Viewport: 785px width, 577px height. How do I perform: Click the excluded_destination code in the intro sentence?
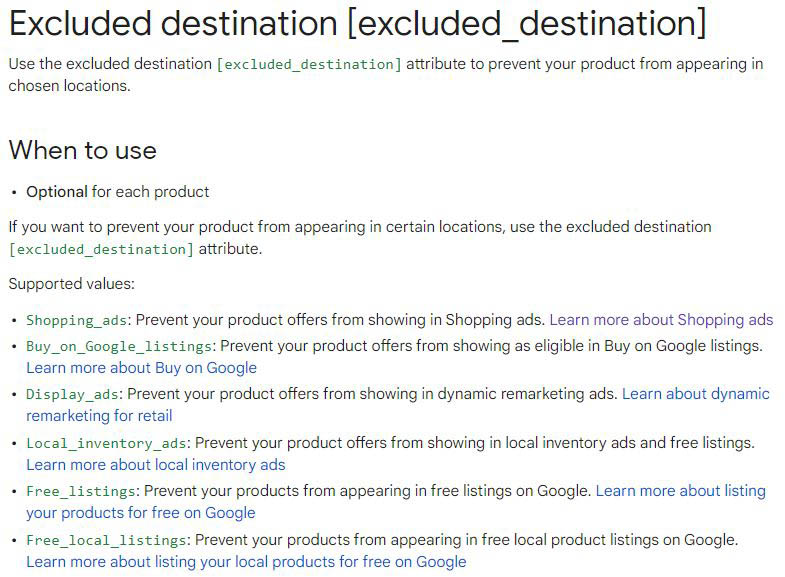tap(309, 65)
